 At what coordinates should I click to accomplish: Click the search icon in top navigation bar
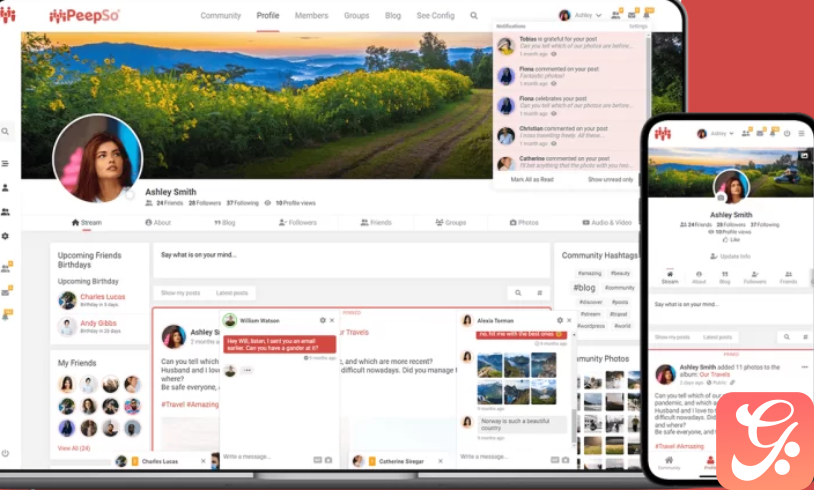(x=474, y=16)
